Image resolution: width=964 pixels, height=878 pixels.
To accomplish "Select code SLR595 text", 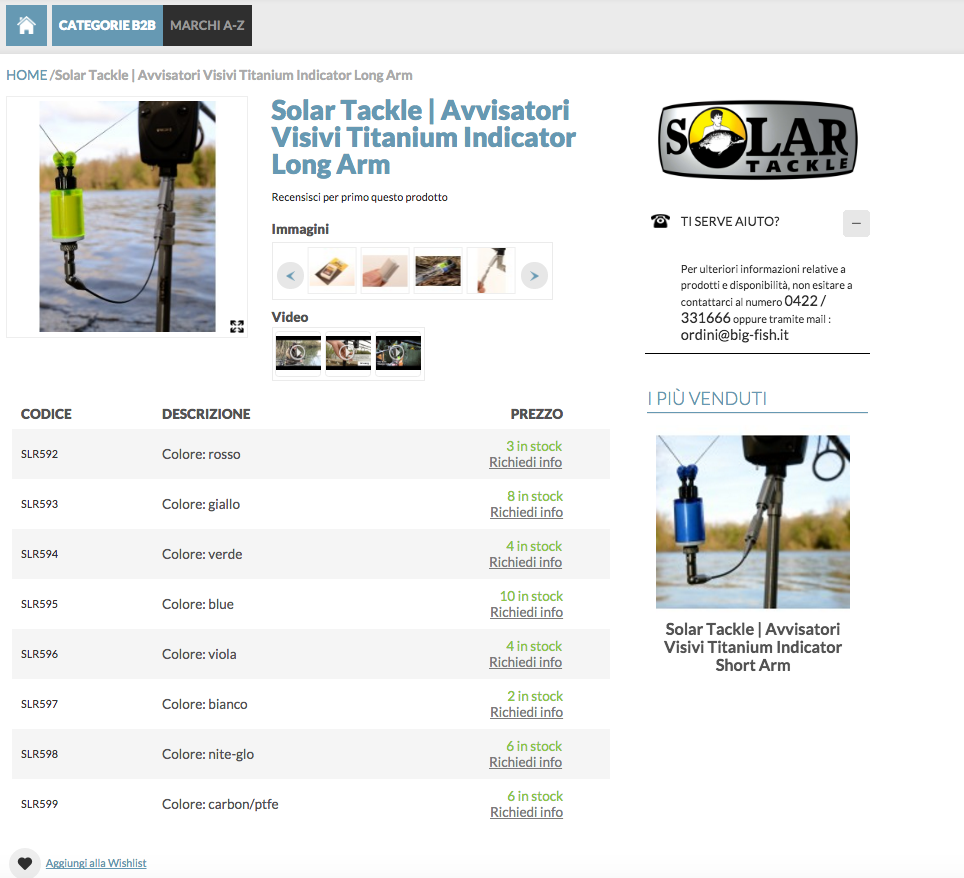I will (x=39, y=604).
